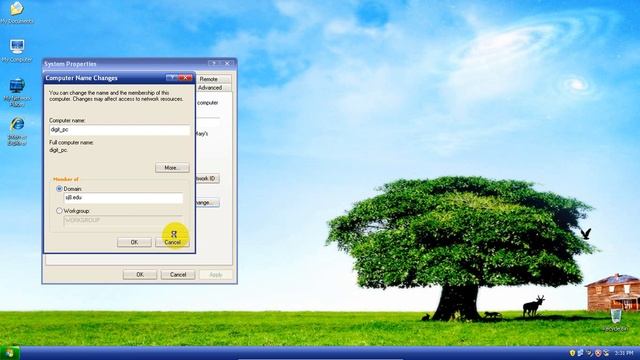Click the Change... button in System Properties

point(207,202)
